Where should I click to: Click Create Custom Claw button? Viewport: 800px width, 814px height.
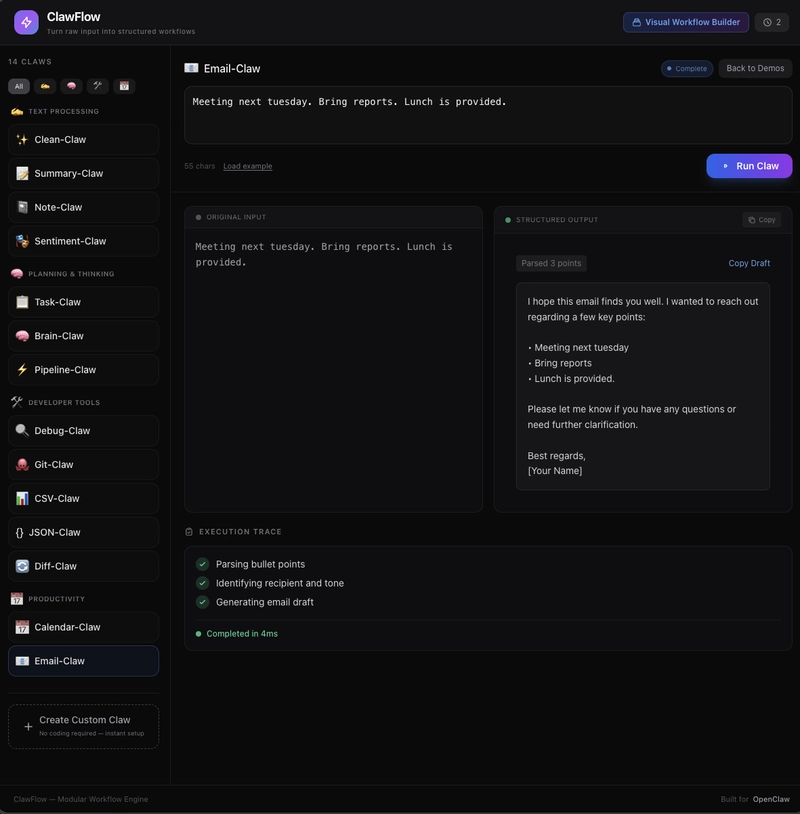pos(83,726)
